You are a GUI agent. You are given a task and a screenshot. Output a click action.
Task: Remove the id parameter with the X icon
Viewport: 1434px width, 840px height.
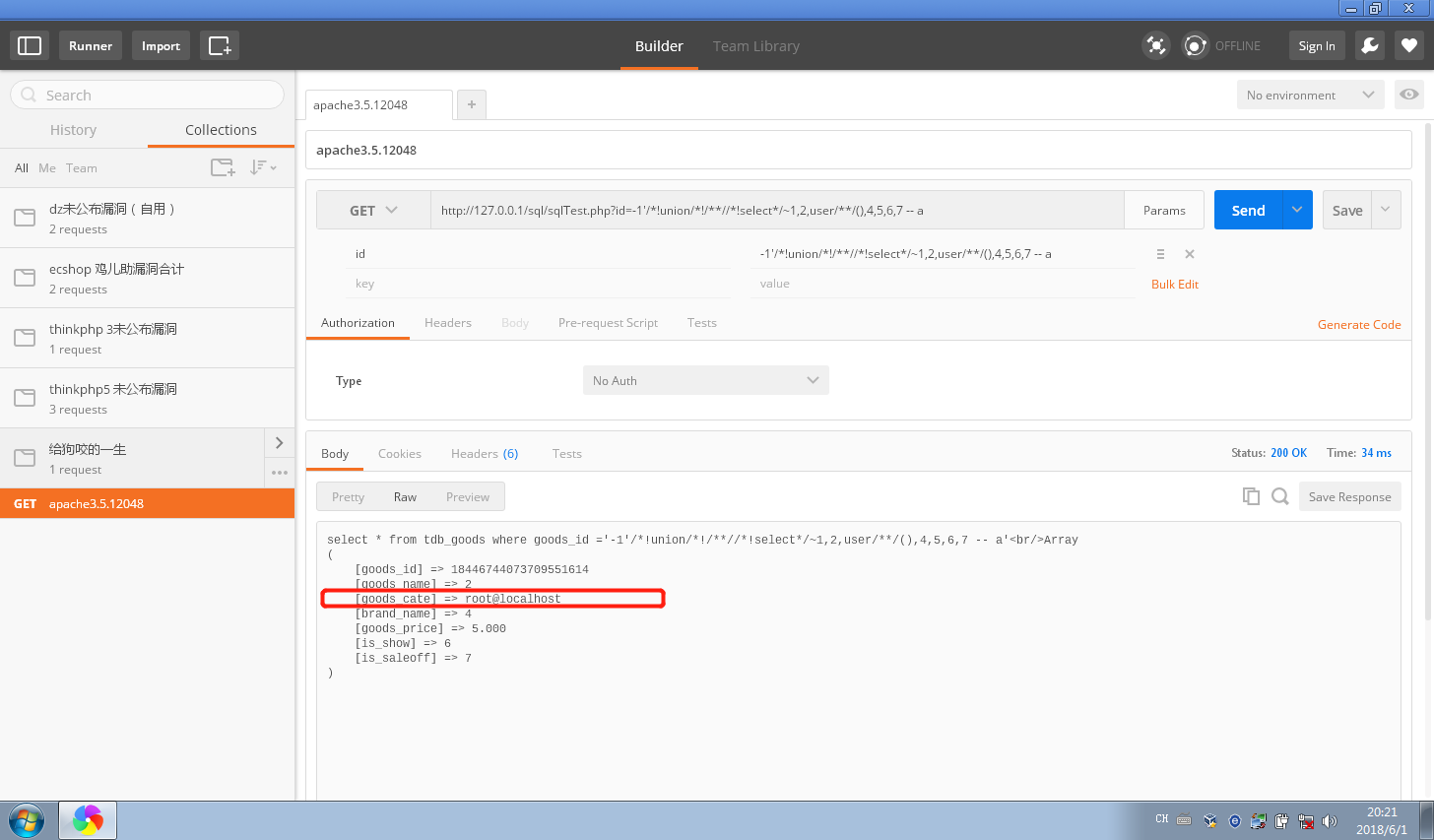tap(1190, 254)
